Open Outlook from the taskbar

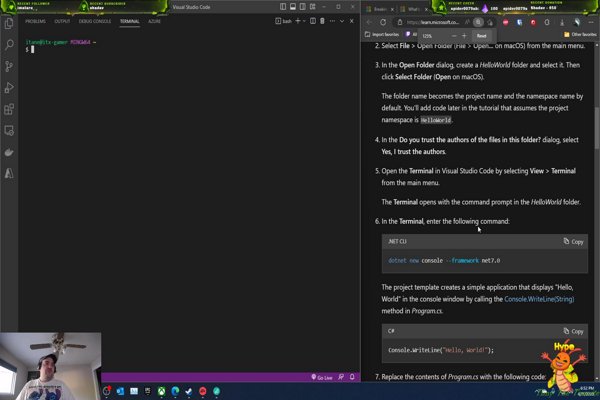tap(120, 391)
